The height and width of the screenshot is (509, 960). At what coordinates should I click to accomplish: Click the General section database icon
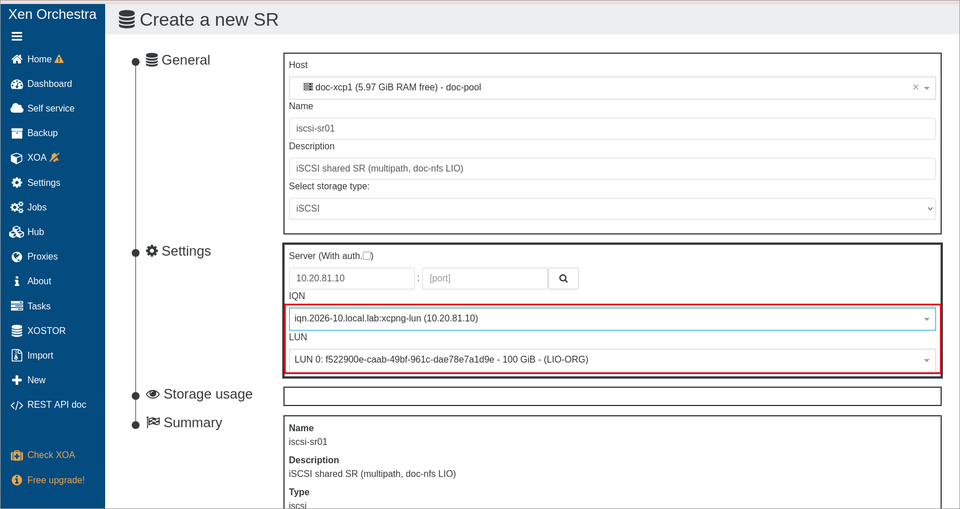(152, 60)
